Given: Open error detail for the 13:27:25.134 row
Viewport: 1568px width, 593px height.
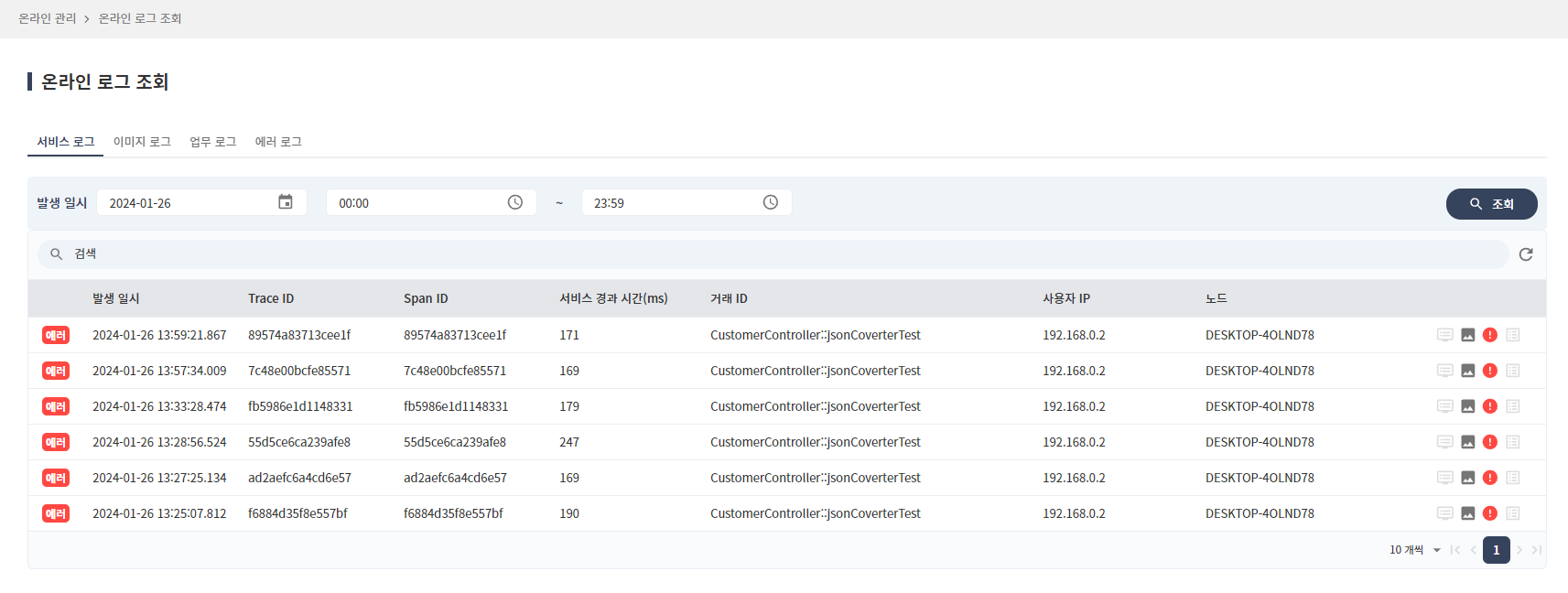Looking at the screenshot, I should (x=1490, y=478).
